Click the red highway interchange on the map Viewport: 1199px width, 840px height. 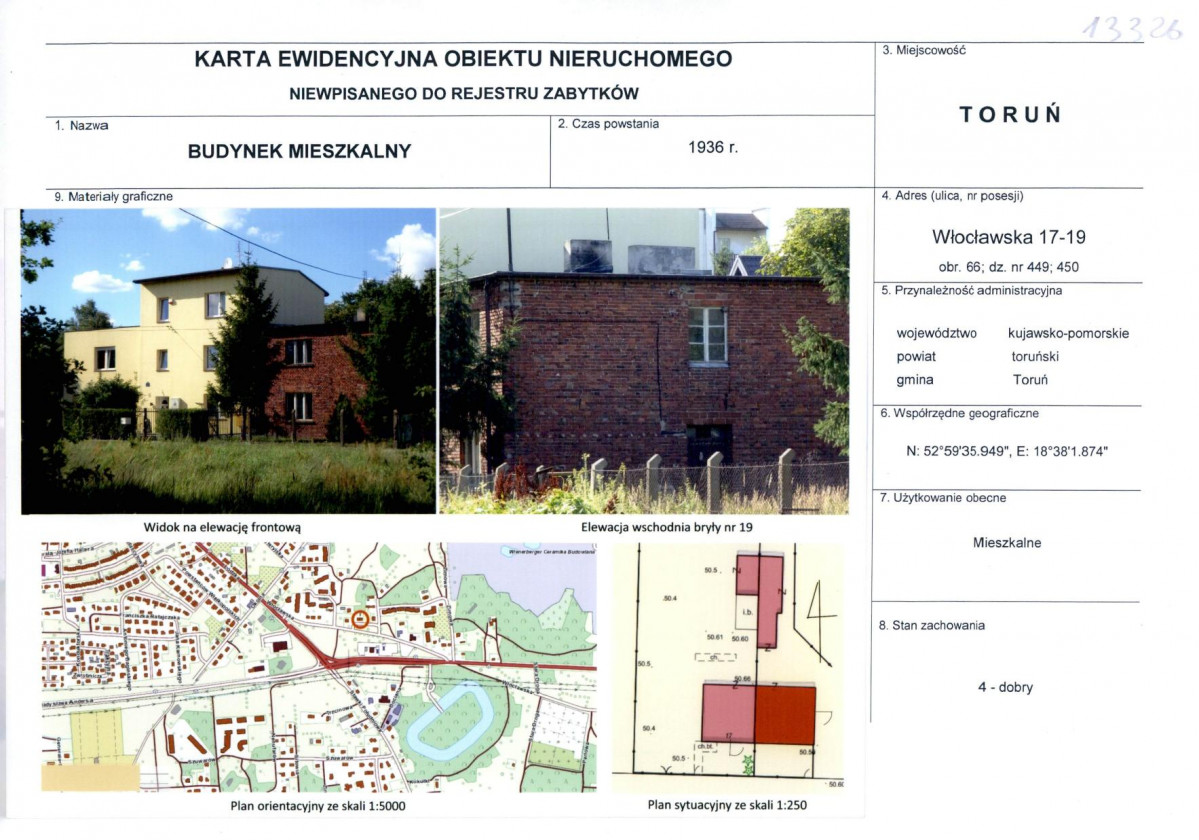point(328,660)
